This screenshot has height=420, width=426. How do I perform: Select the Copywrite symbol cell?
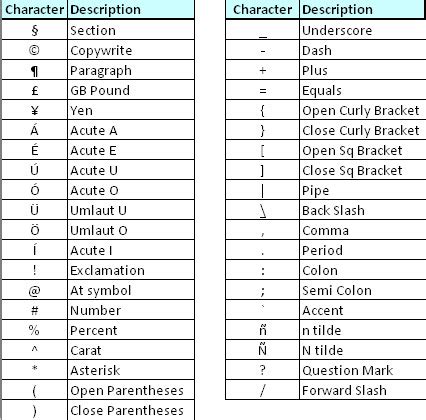click(35, 50)
